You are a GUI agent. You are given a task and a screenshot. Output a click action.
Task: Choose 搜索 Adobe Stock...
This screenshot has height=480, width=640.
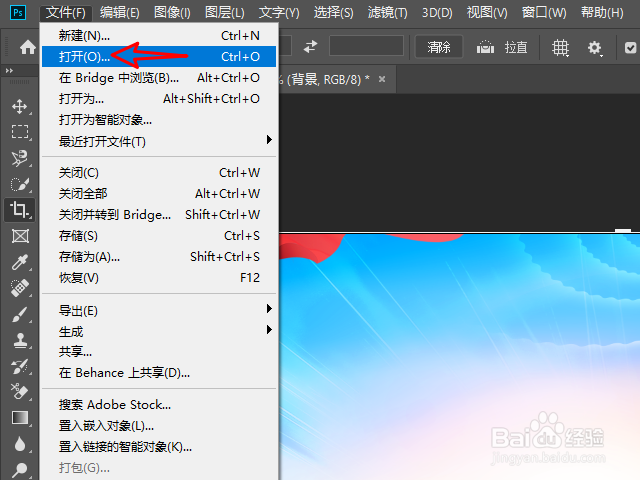159,404
